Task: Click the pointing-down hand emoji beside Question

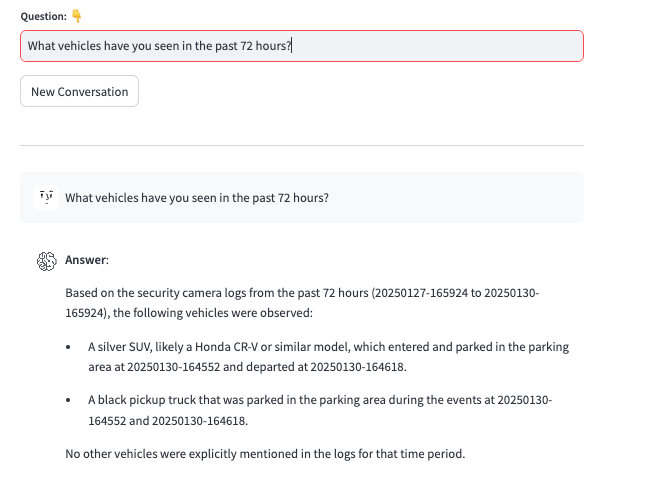Action: coord(76,16)
